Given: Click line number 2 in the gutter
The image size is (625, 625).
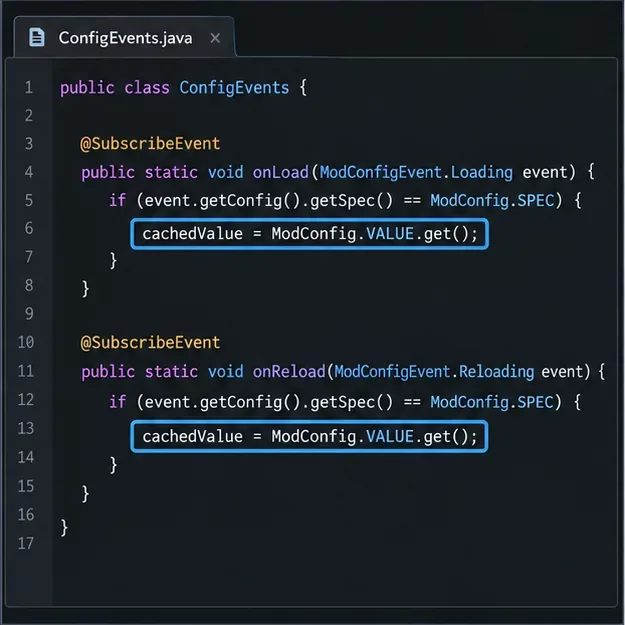Looking at the screenshot, I should click(29, 116).
